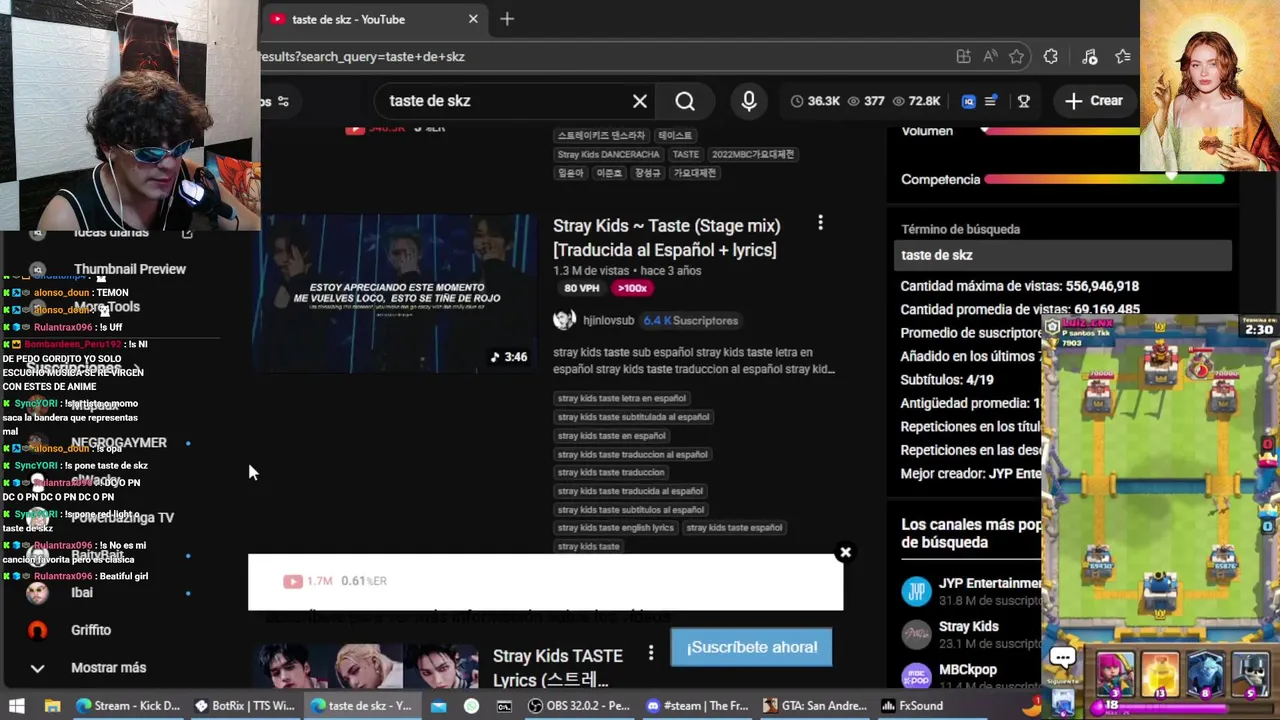
Task: Click the 72.8K views stat in vidIQ bar
Action: (916, 101)
